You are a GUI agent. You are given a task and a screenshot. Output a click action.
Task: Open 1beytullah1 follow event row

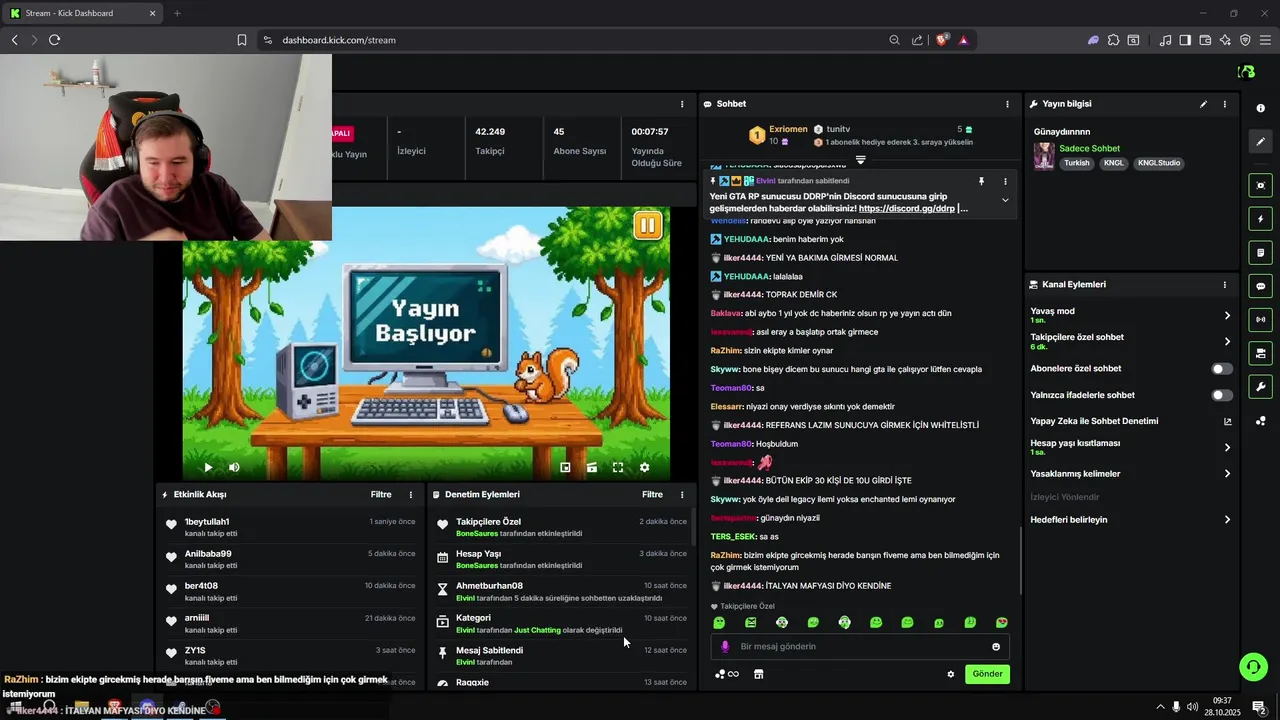pyautogui.click(x=290, y=527)
